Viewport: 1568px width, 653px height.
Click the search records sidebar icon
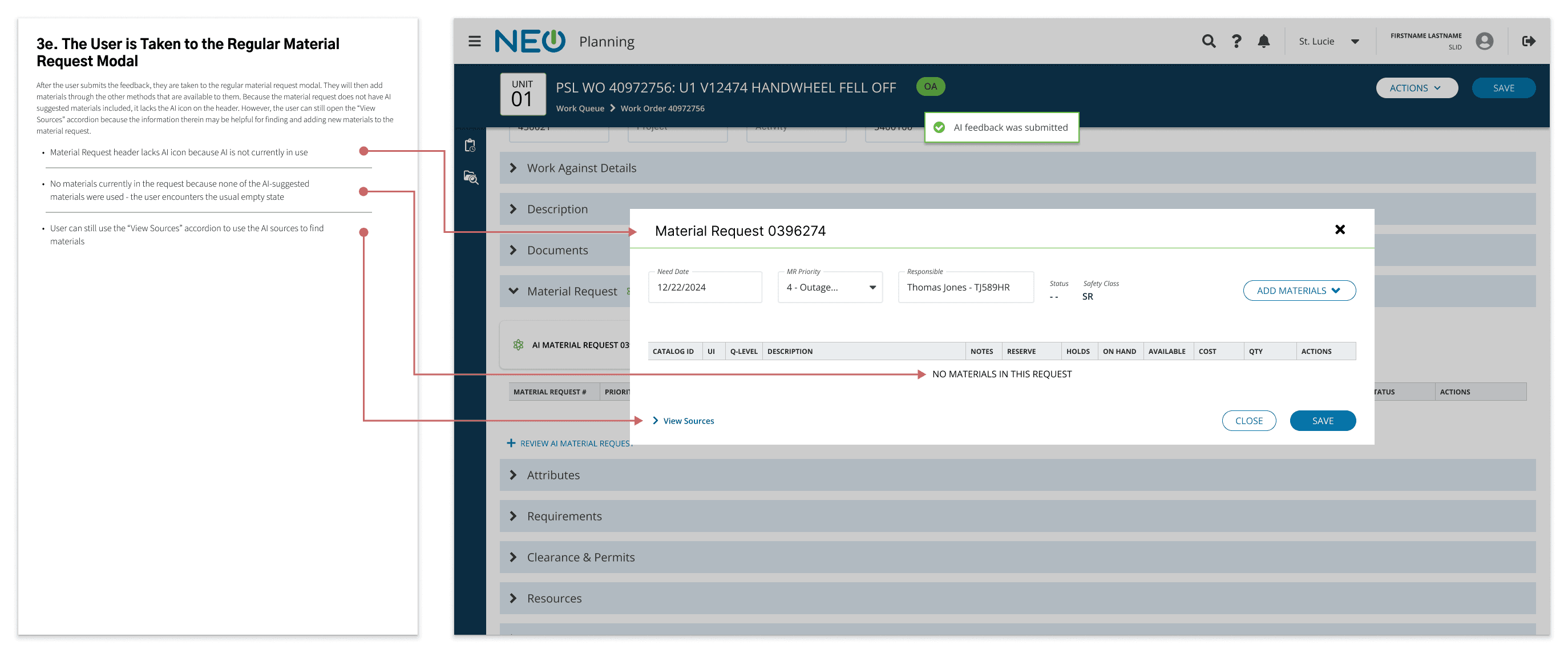(471, 178)
